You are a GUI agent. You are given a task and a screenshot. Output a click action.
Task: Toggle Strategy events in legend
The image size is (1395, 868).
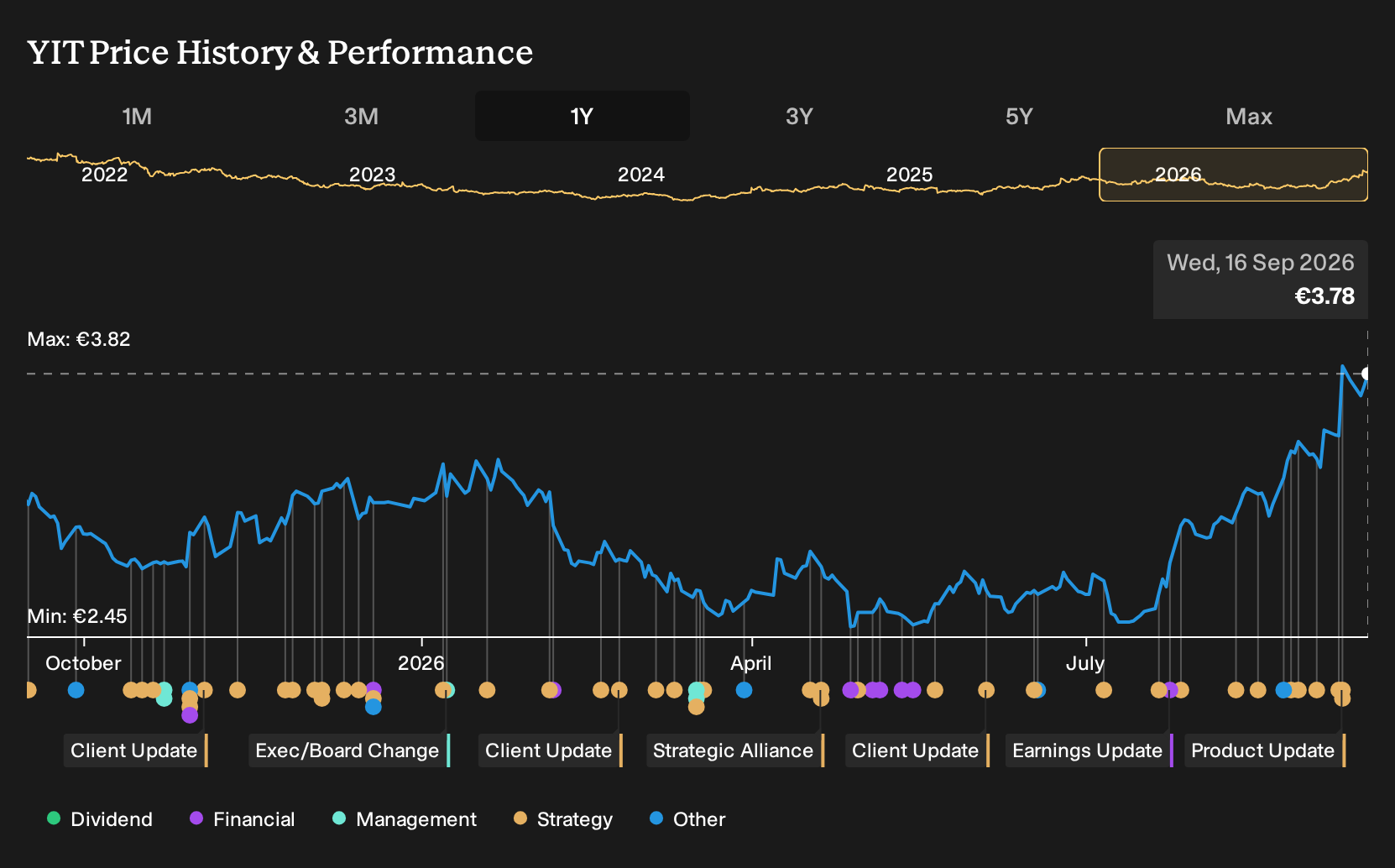coord(563,819)
